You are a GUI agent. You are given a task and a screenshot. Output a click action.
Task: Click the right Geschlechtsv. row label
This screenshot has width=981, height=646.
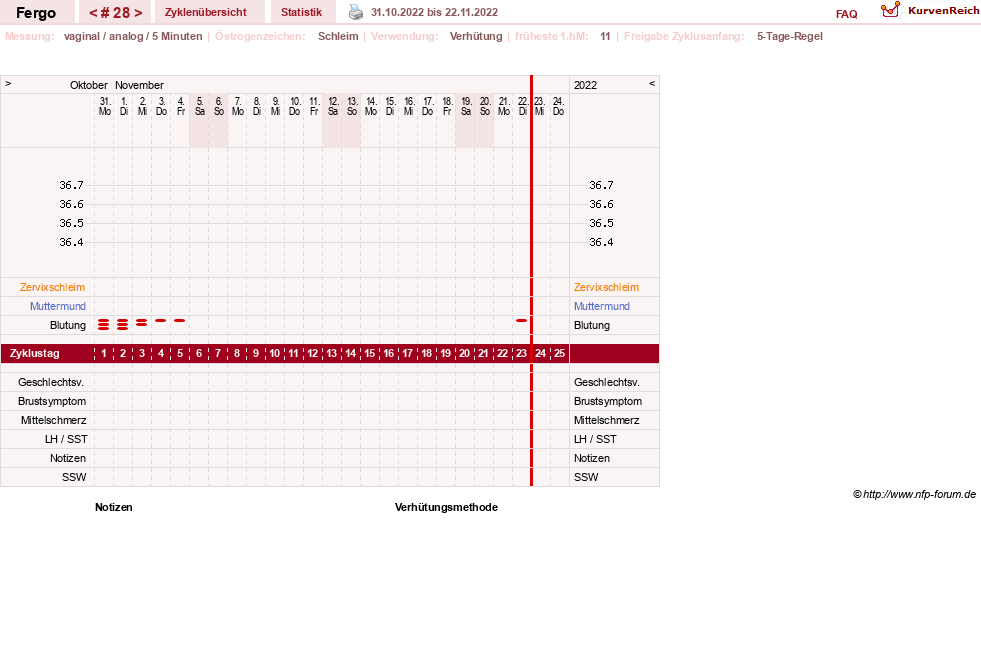coord(607,382)
